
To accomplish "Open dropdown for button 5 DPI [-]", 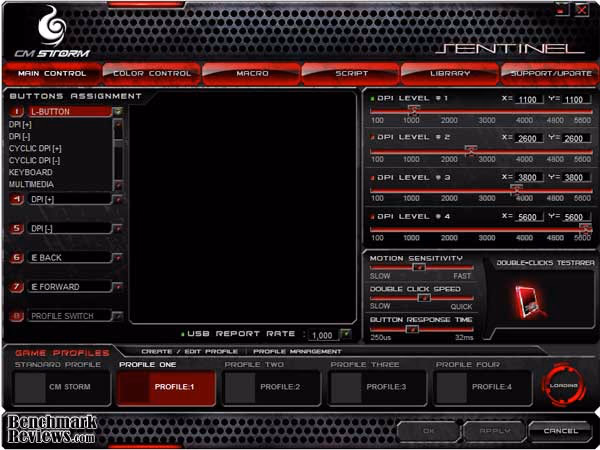I will pos(118,228).
